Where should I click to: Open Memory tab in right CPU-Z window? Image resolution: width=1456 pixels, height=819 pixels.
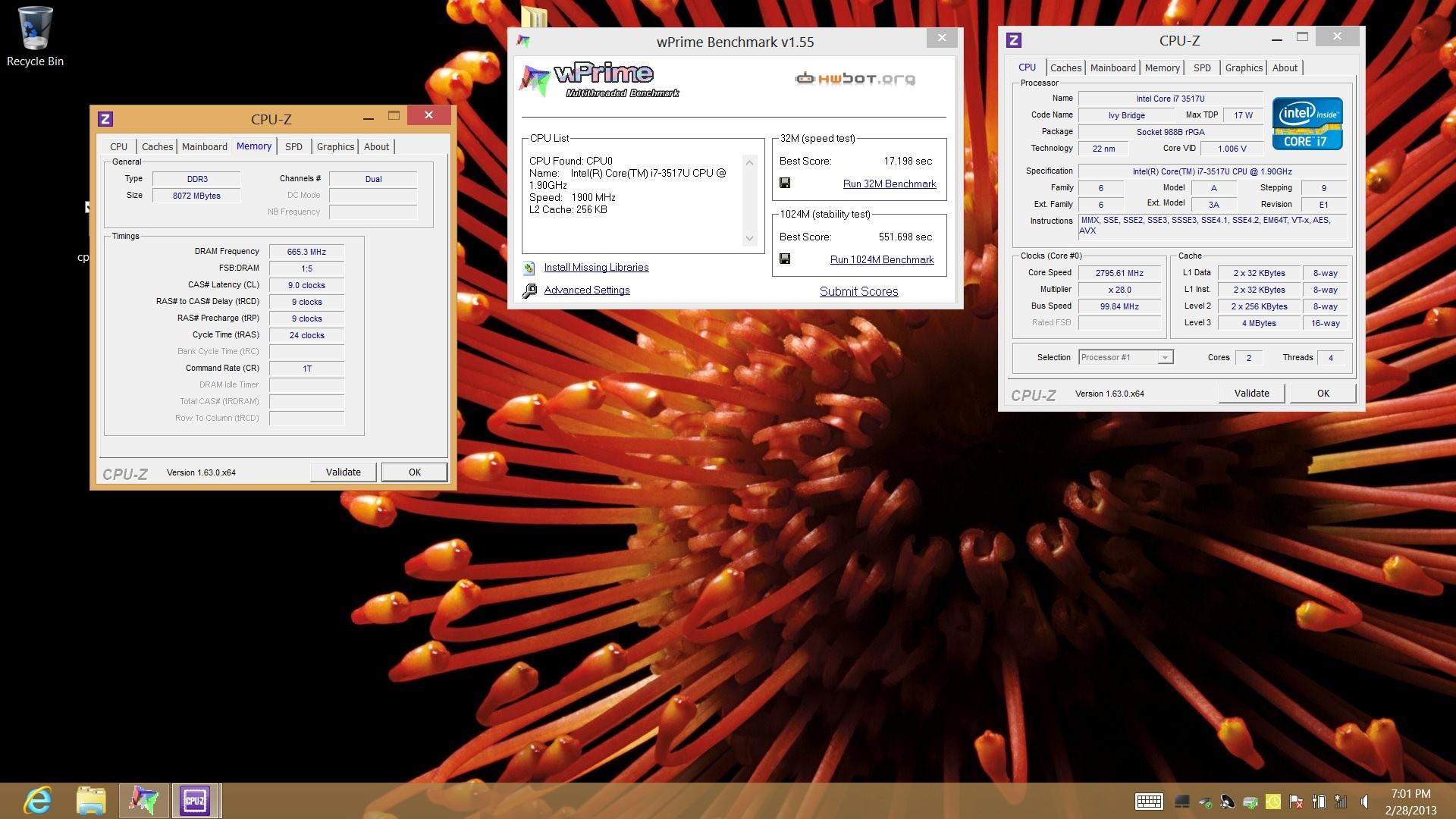pyautogui.click(x=1162, y=67)
